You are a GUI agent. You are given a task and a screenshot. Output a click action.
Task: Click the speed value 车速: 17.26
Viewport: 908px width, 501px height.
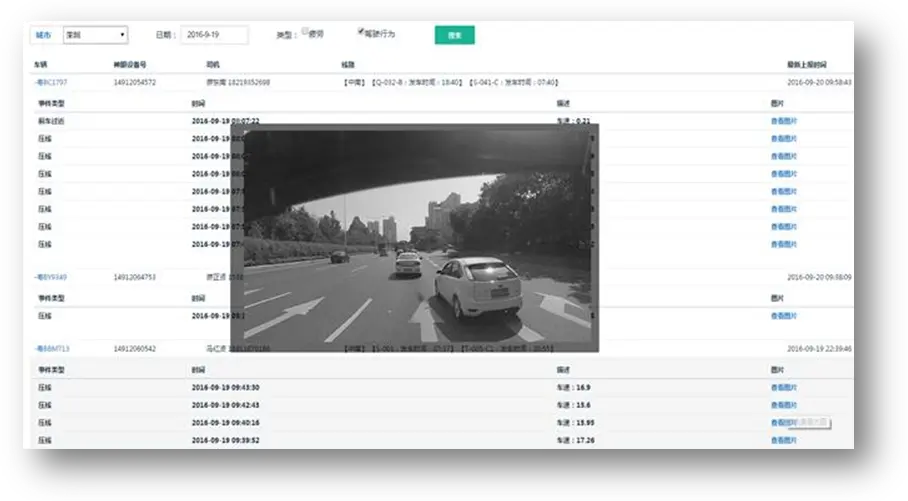575,440
